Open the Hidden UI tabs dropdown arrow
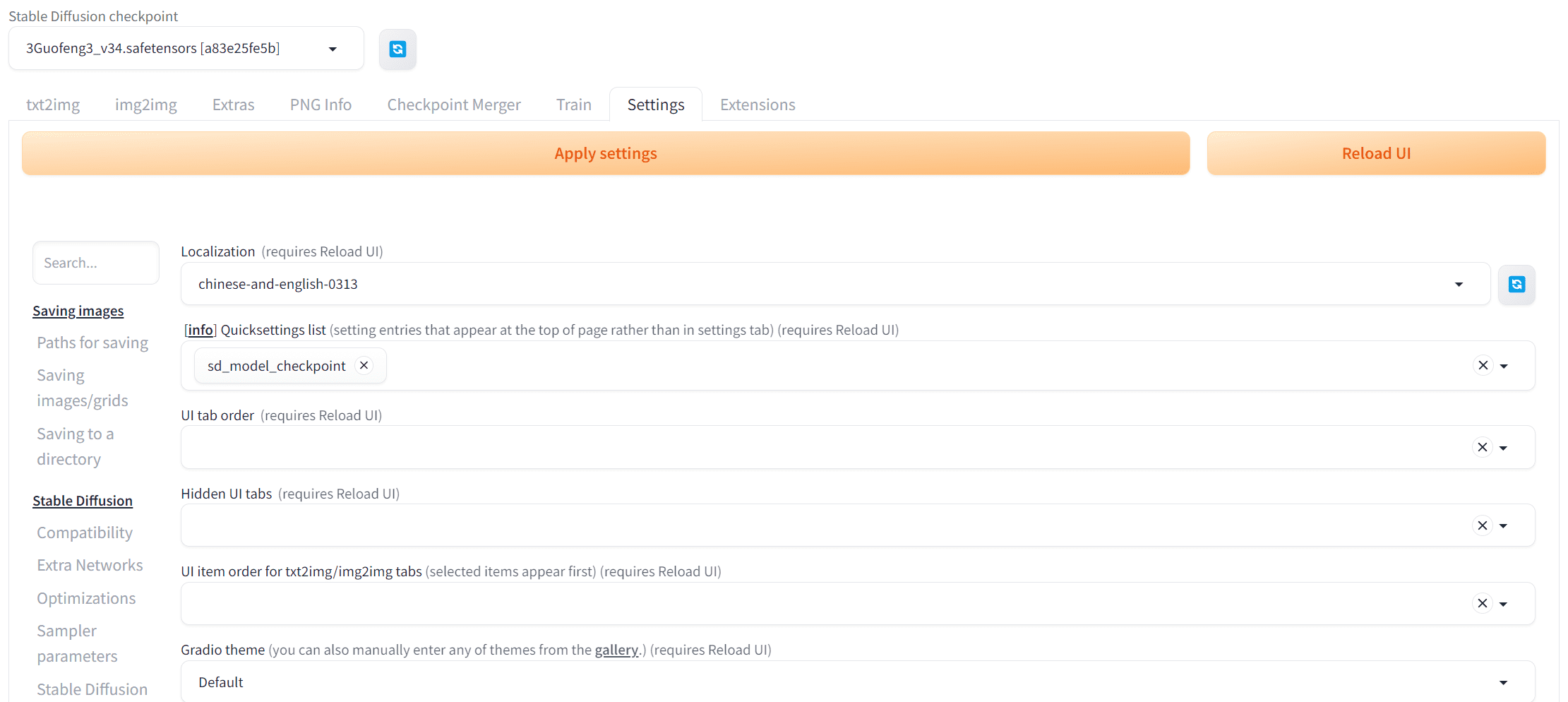 coord(1504,525)
